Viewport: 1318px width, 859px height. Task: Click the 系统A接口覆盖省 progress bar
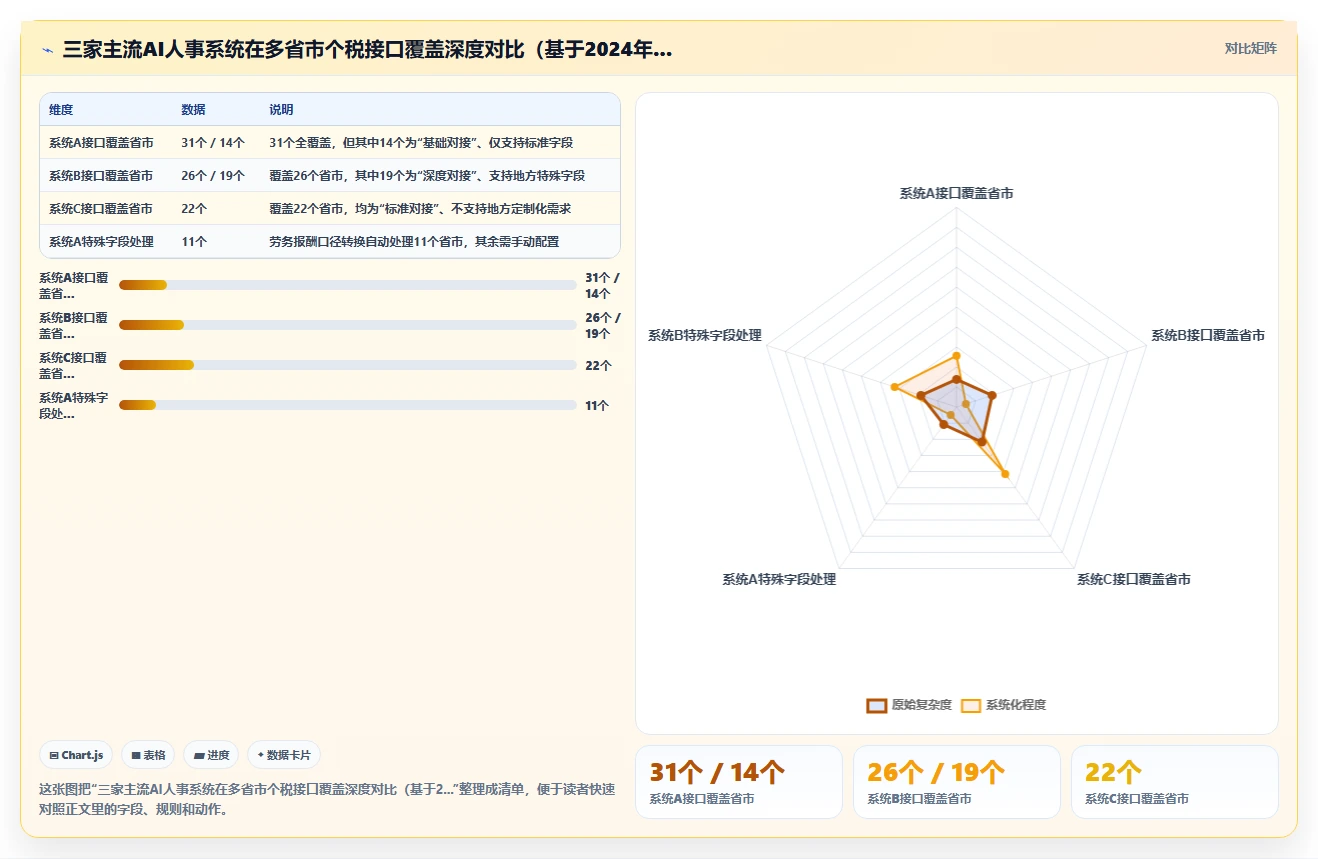(348, 285)
